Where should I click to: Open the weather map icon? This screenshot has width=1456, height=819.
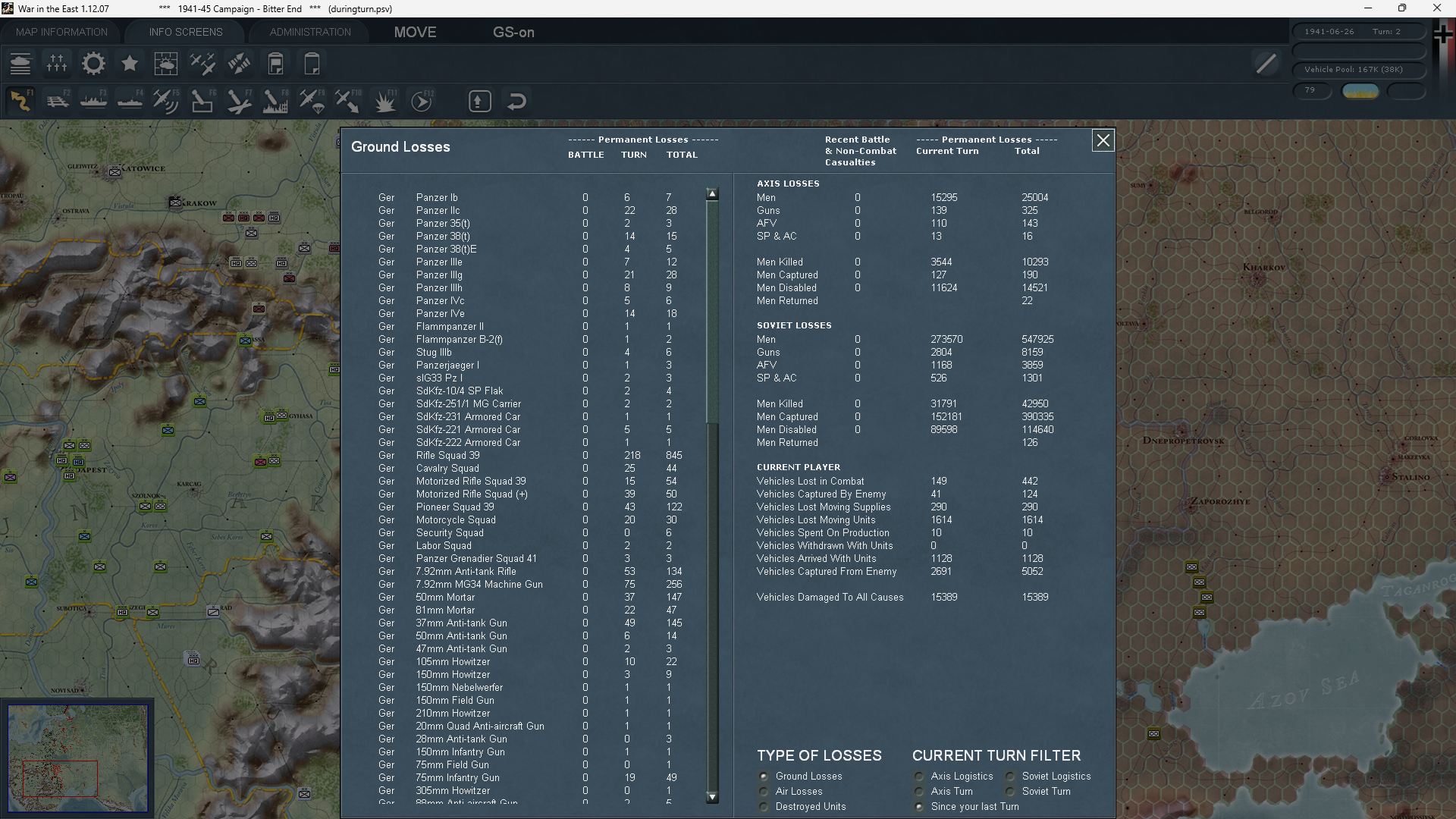pos(166,64)
